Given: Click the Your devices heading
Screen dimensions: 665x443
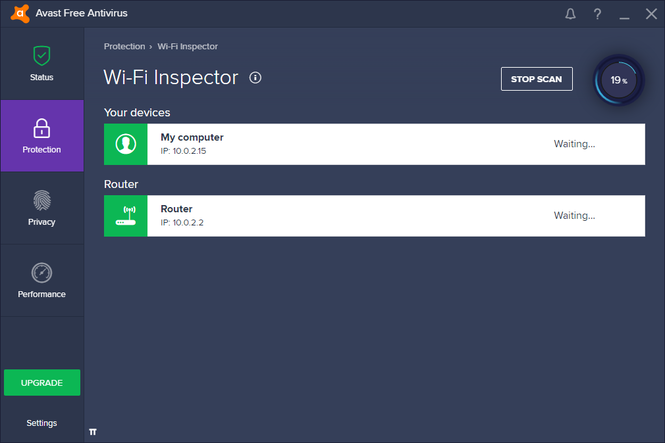Looking at the screenshot, I should 137,112.
